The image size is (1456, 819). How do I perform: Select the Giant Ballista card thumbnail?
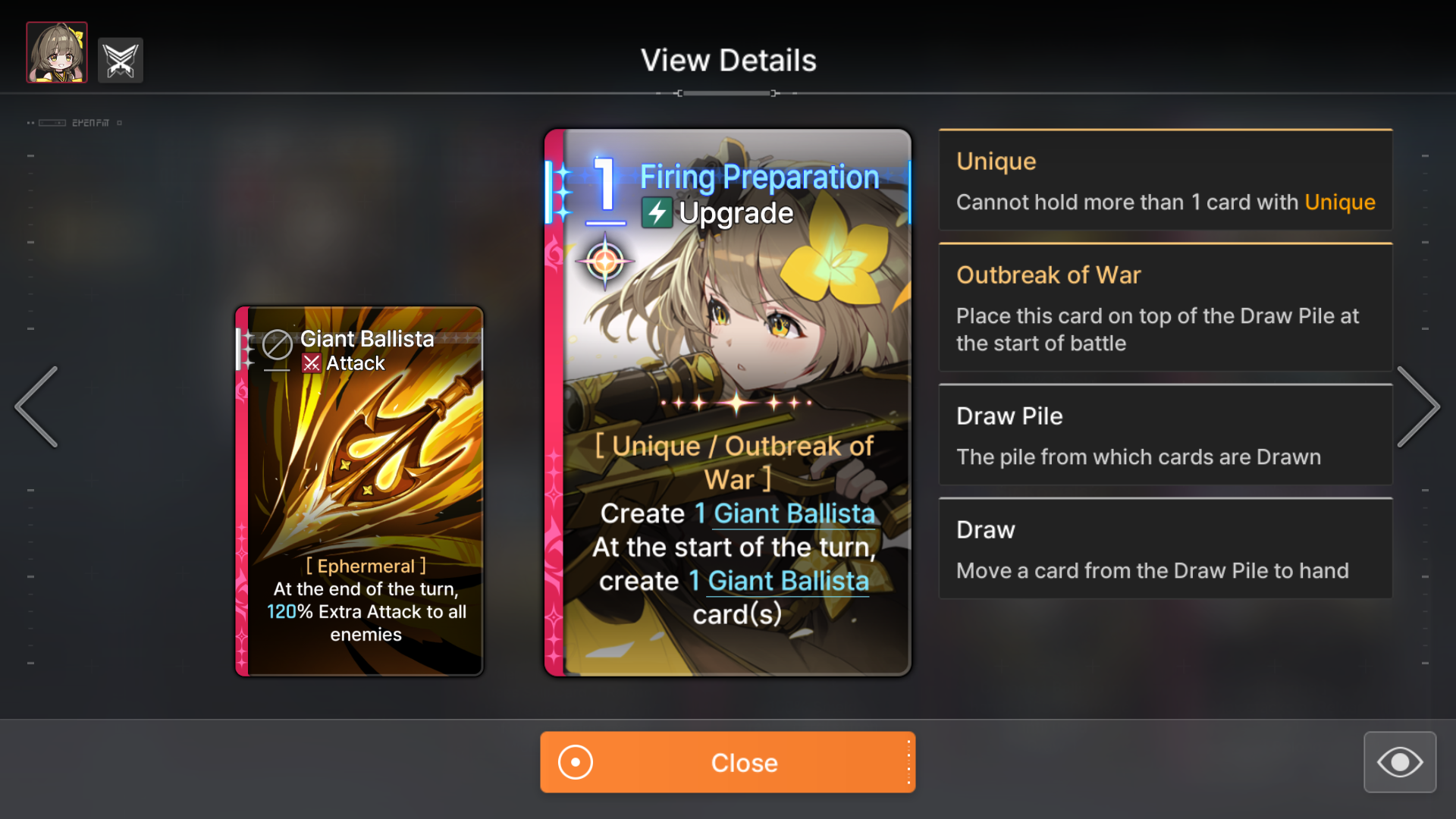[x=359, y=491]
